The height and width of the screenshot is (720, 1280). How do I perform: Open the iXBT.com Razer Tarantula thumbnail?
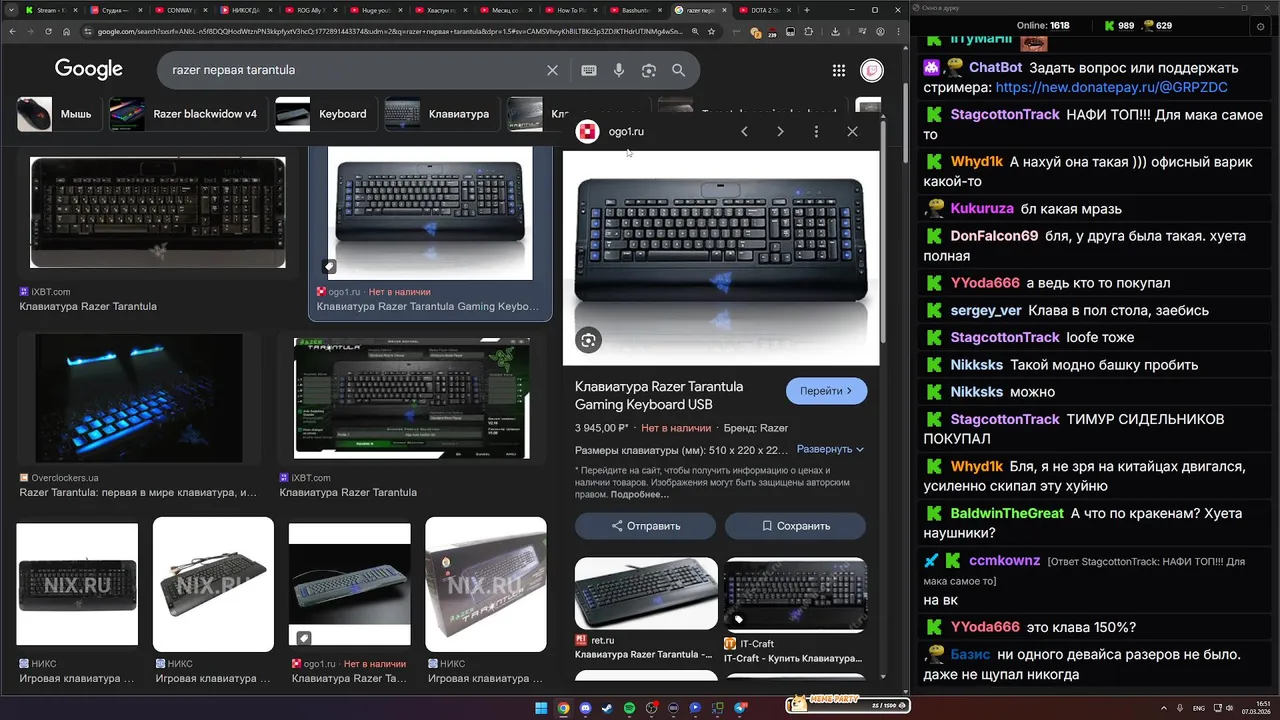pos(157,212)
